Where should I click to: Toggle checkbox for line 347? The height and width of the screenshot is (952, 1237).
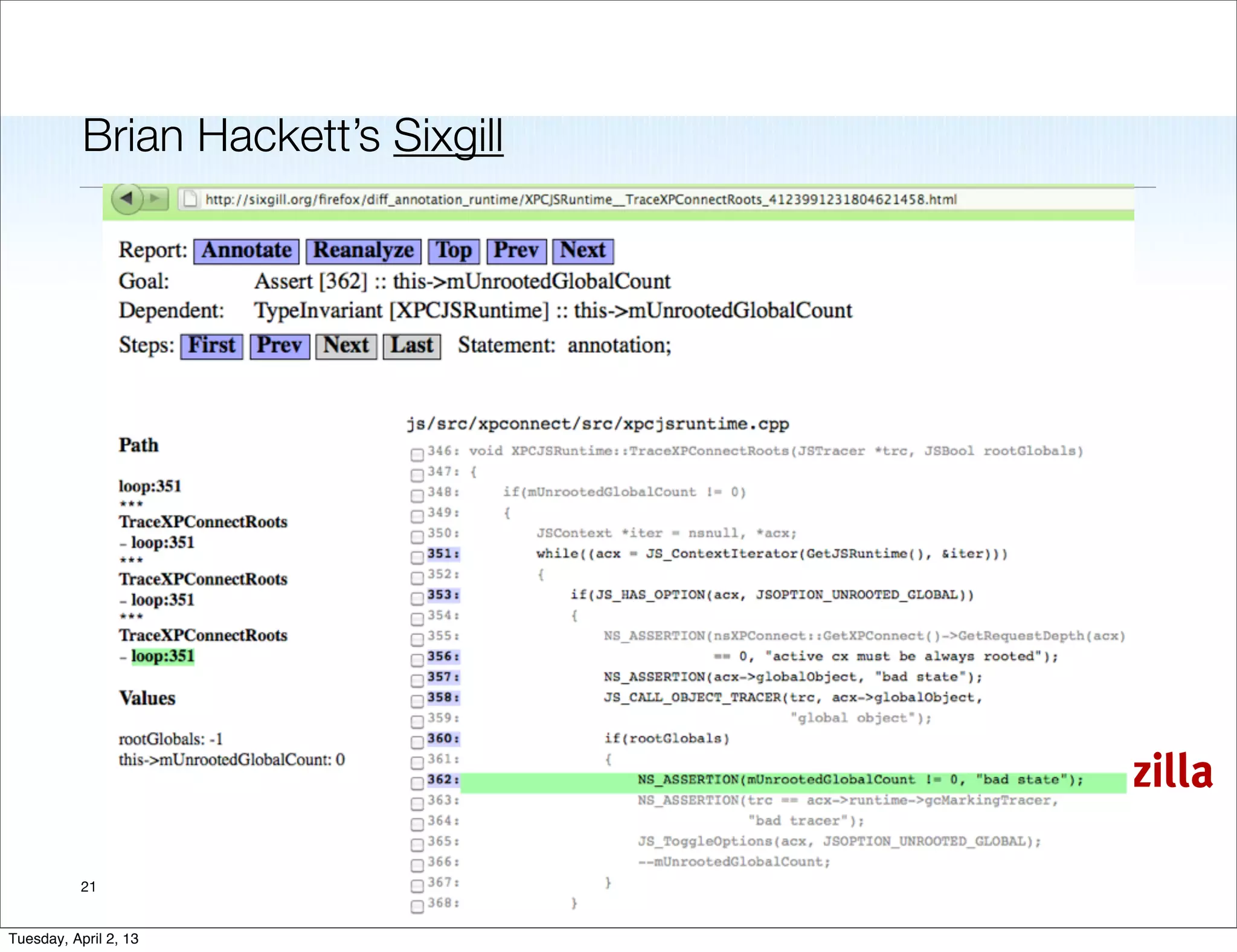point(417,475)
